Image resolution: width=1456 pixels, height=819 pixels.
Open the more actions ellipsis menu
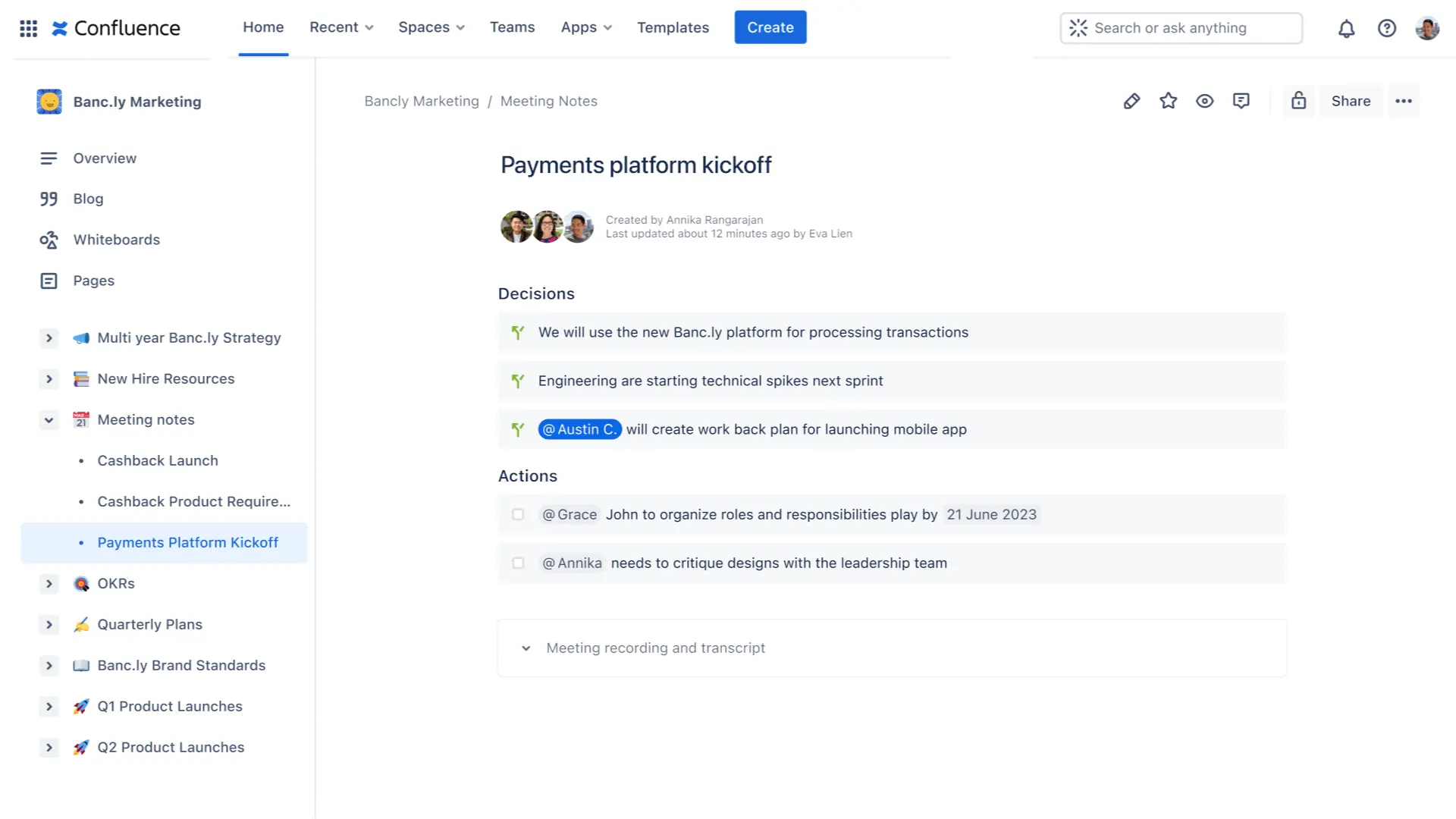coord(1404,101)
